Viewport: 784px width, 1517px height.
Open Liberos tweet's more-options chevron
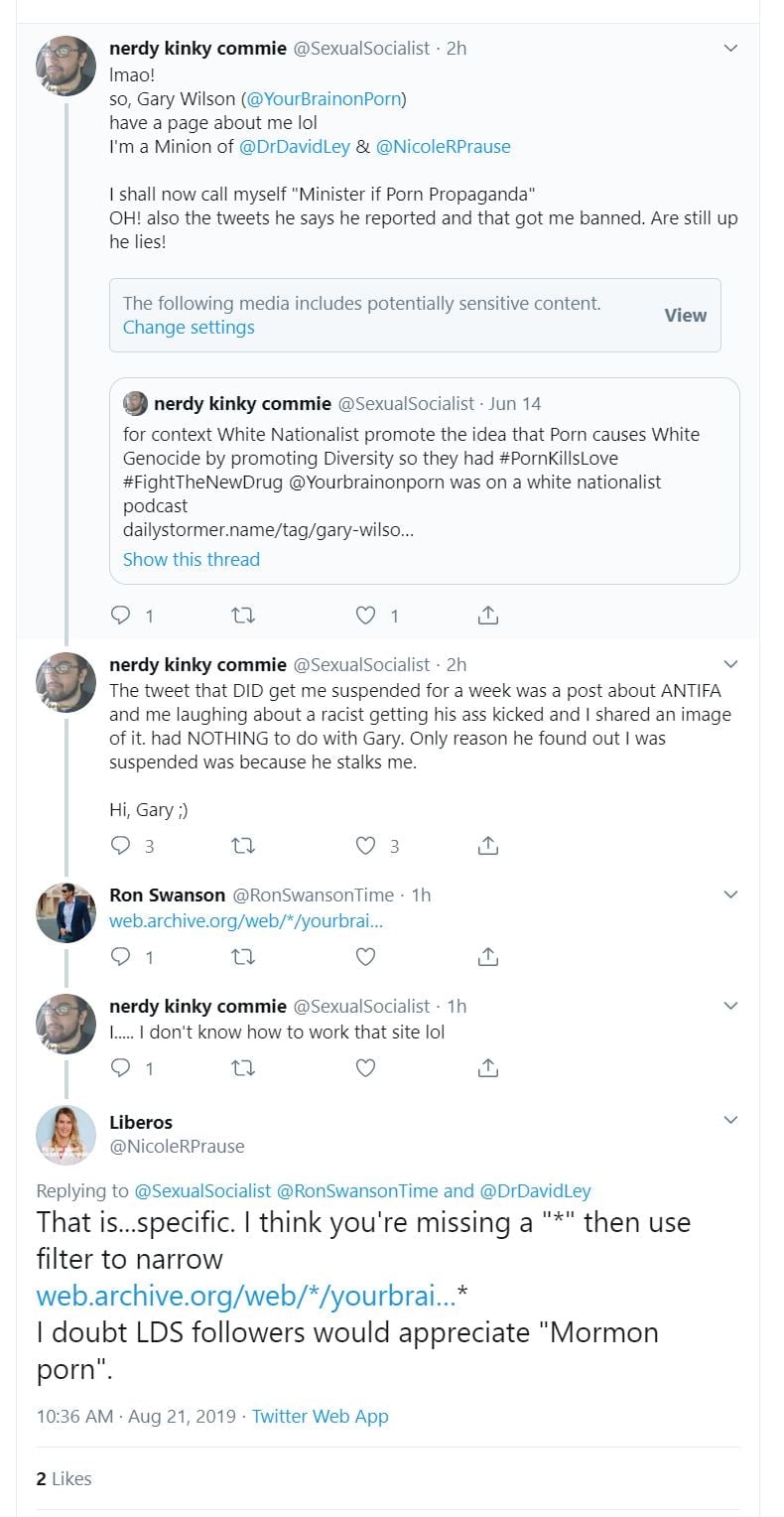click(730, 1121)
